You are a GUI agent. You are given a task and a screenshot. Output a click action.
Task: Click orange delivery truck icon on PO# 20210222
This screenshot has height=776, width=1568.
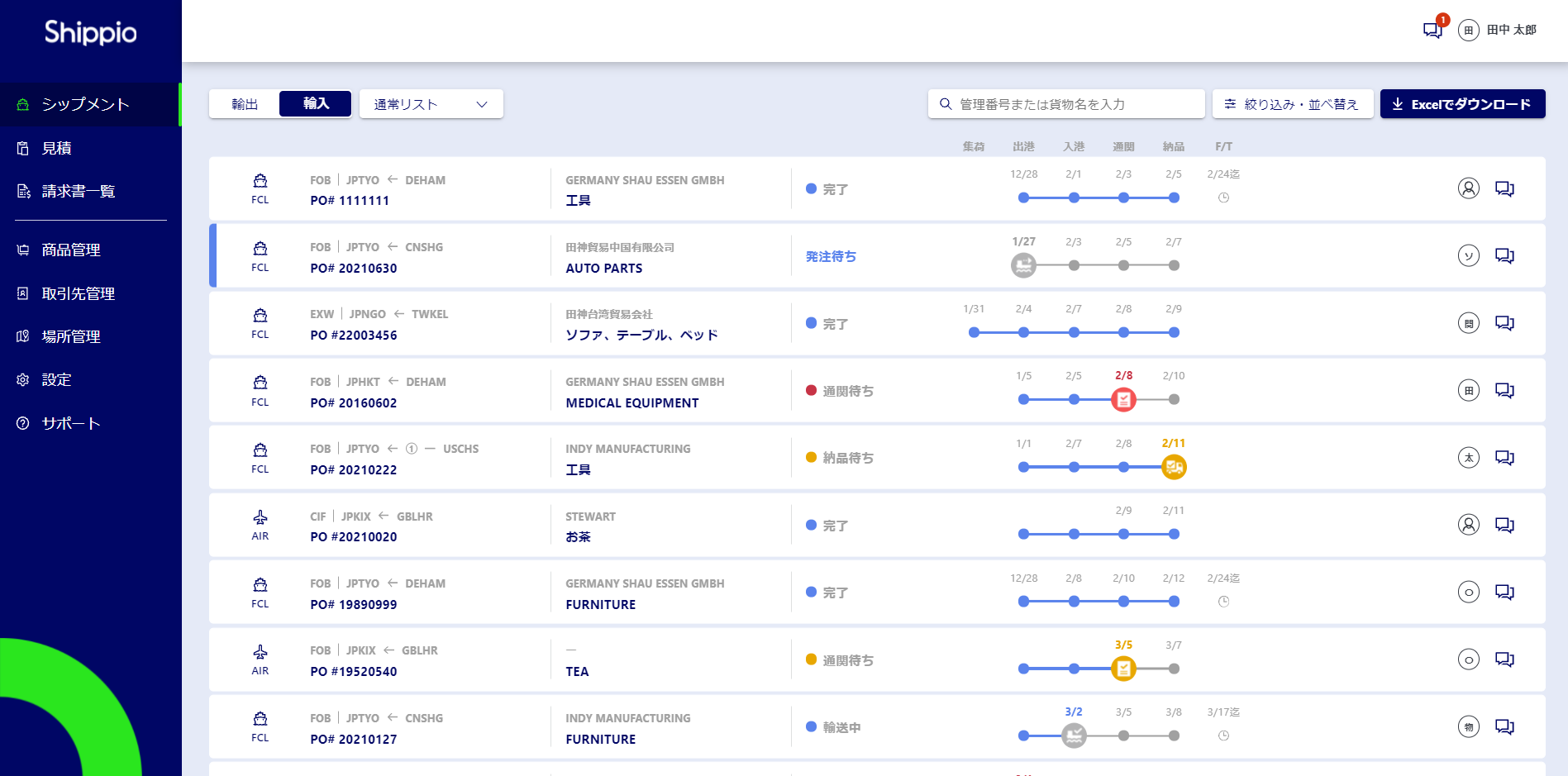pos(1174,468)
